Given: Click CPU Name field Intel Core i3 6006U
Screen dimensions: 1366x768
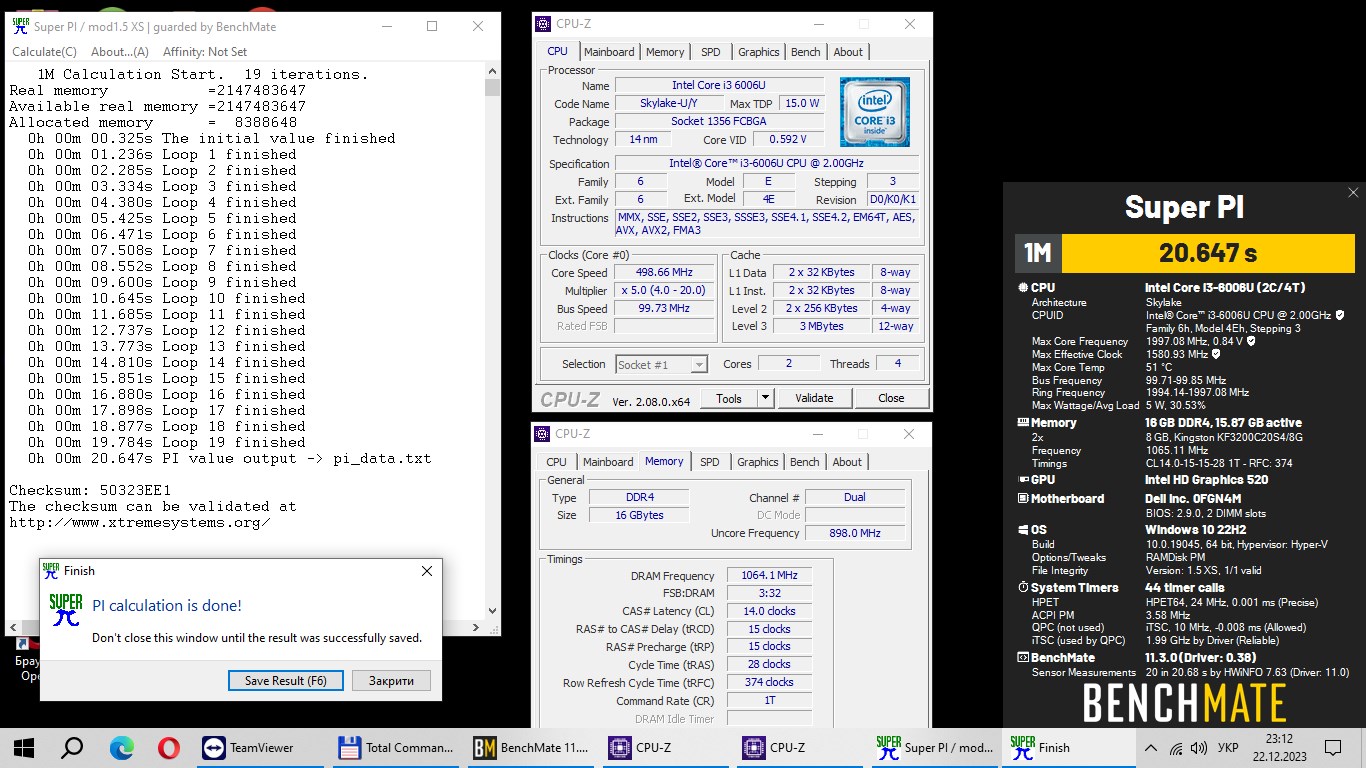Looking at the screenshot, I should (x=718, y=86).
